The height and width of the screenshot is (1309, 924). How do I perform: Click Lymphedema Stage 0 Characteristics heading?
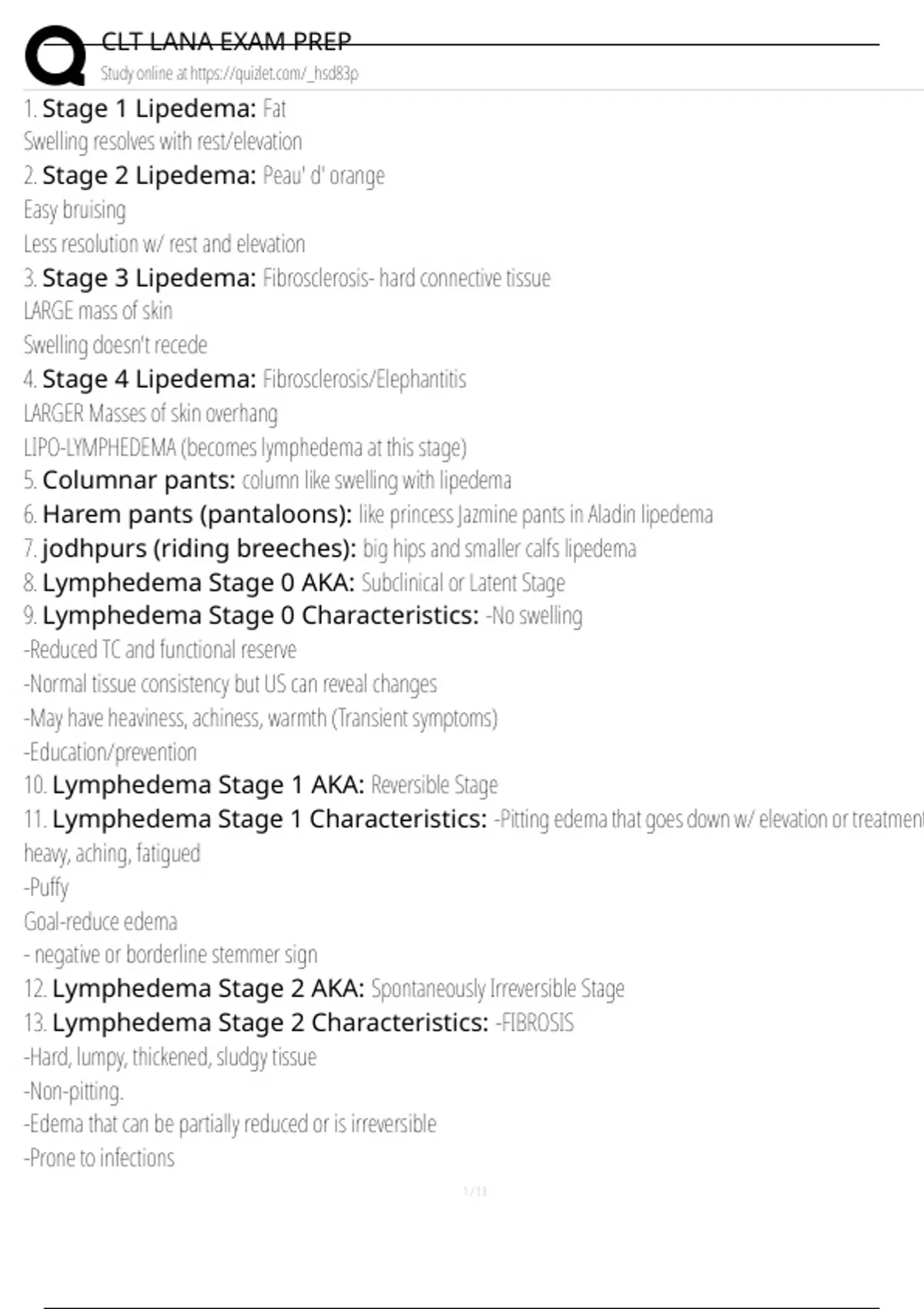[260, 615]
